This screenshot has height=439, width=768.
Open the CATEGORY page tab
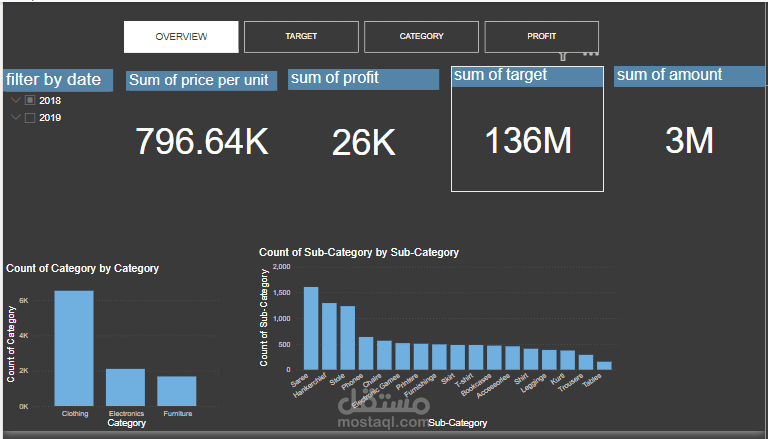point(421,36)
